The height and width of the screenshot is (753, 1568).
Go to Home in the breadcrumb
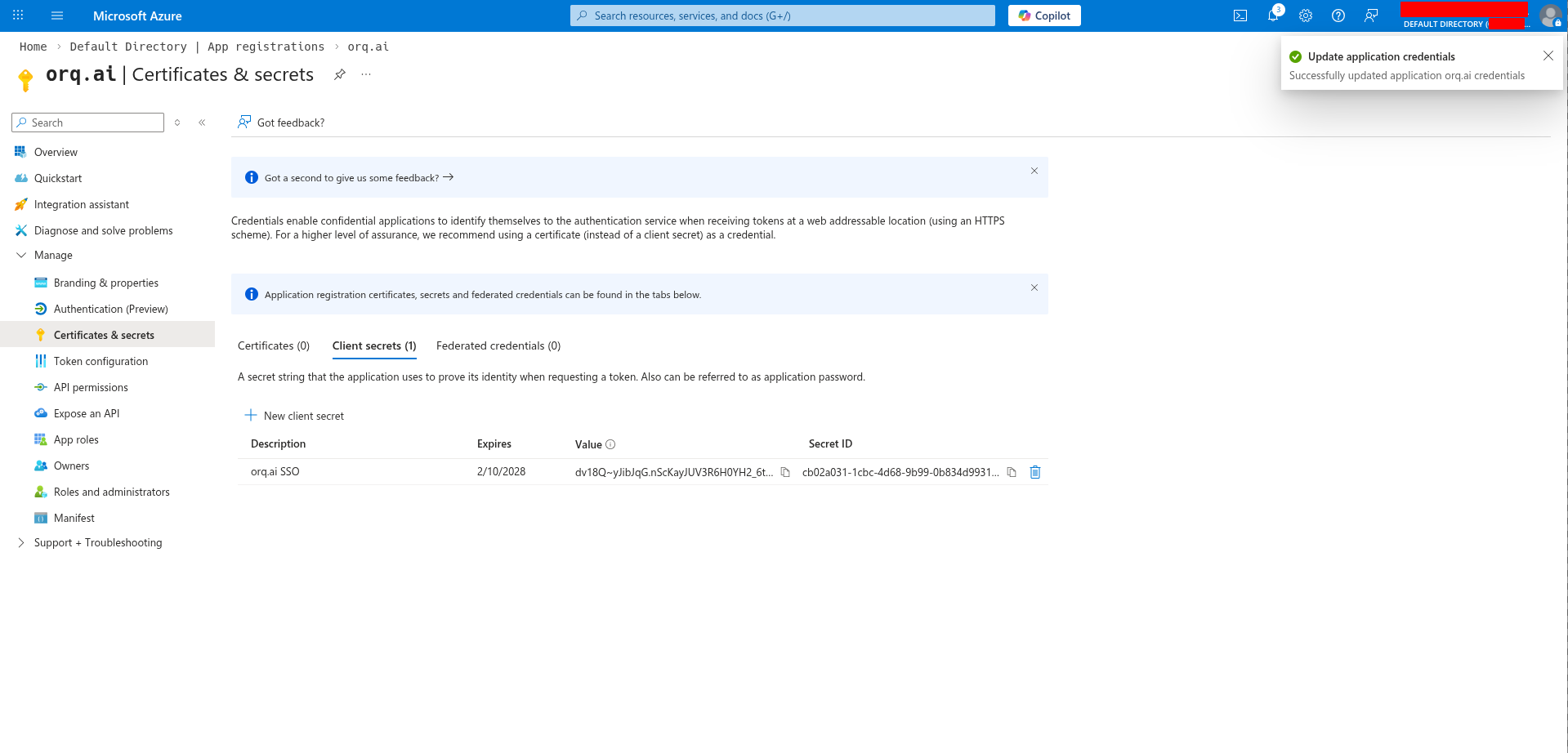pos(34,47)
